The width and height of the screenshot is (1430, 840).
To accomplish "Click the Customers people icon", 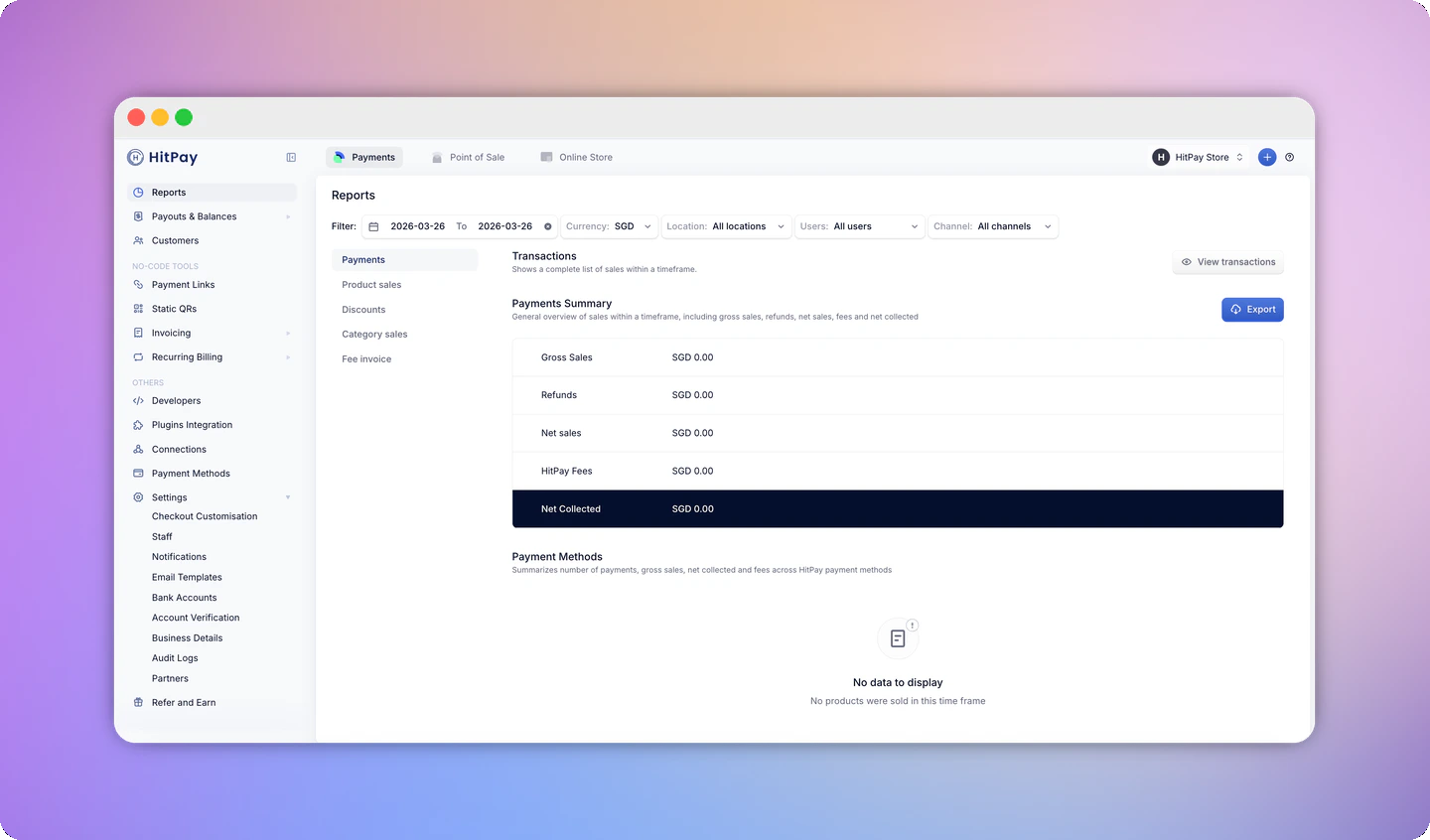I will coord(138,240).
